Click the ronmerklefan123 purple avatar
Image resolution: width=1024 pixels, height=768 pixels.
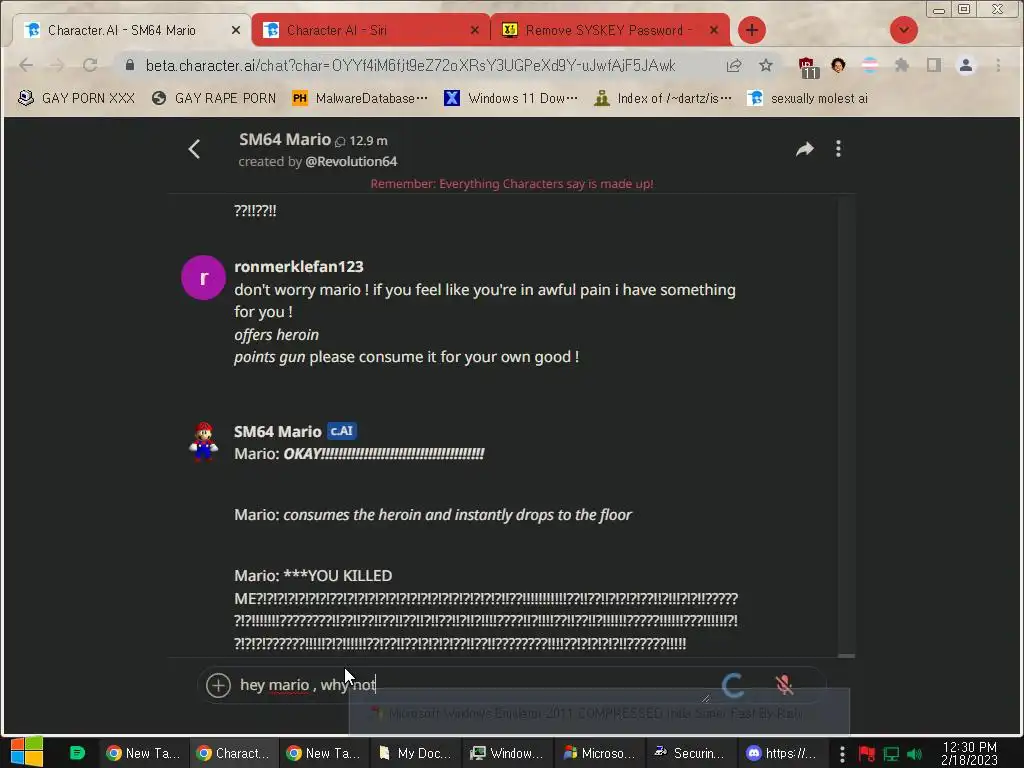pyautogui.click(x=204, y=278)
